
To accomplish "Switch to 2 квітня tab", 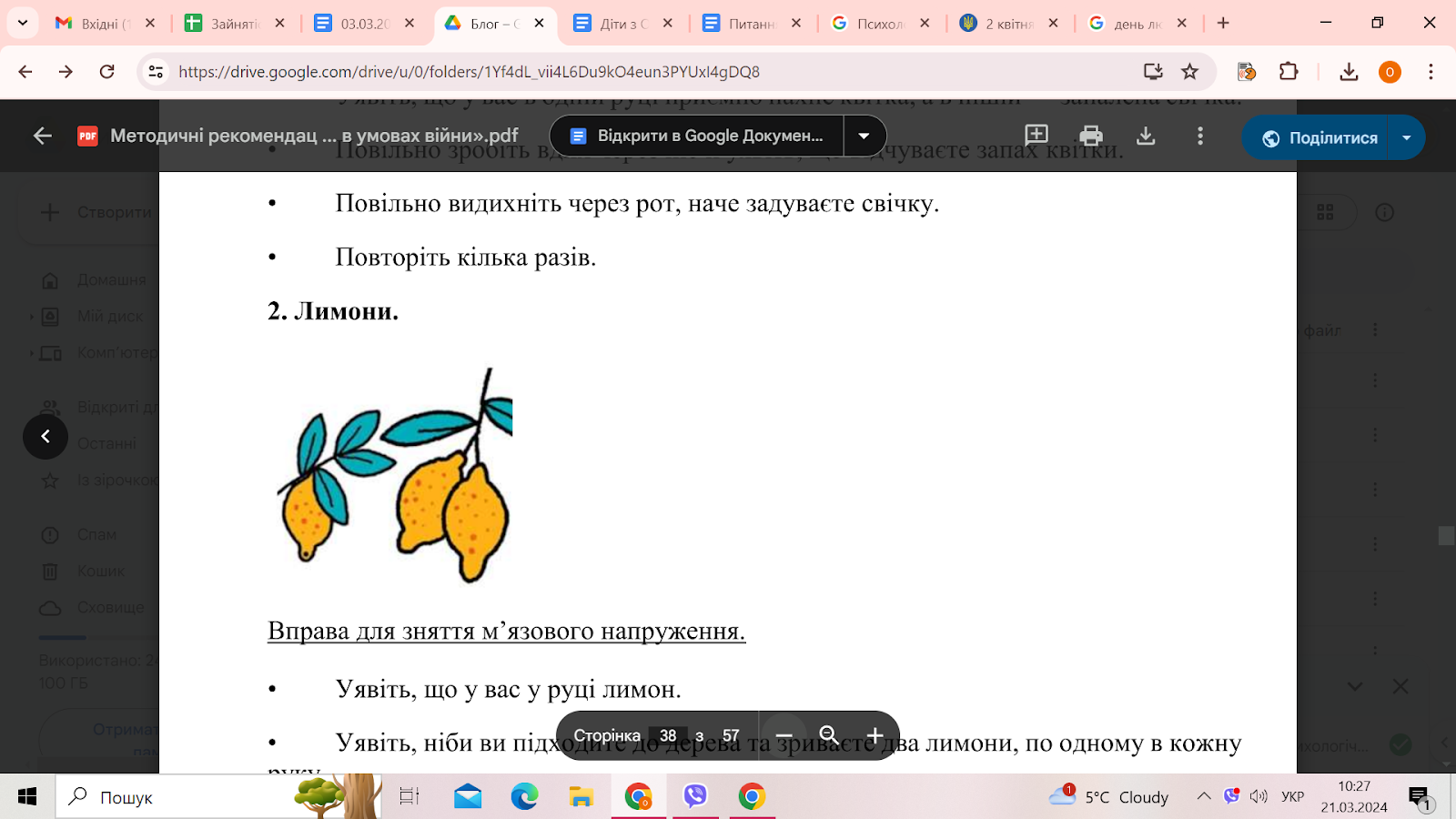I will (x=1008, y=24).
